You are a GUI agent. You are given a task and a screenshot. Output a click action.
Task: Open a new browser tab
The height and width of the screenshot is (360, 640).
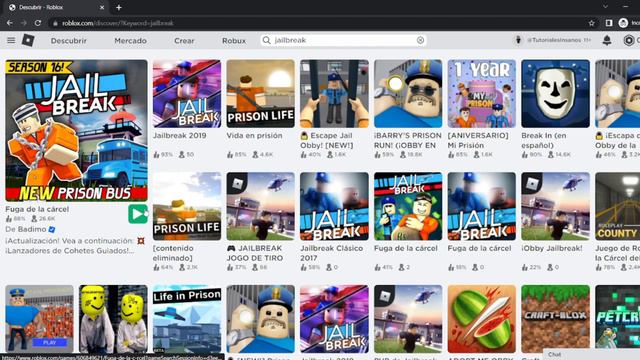(119, 7)
